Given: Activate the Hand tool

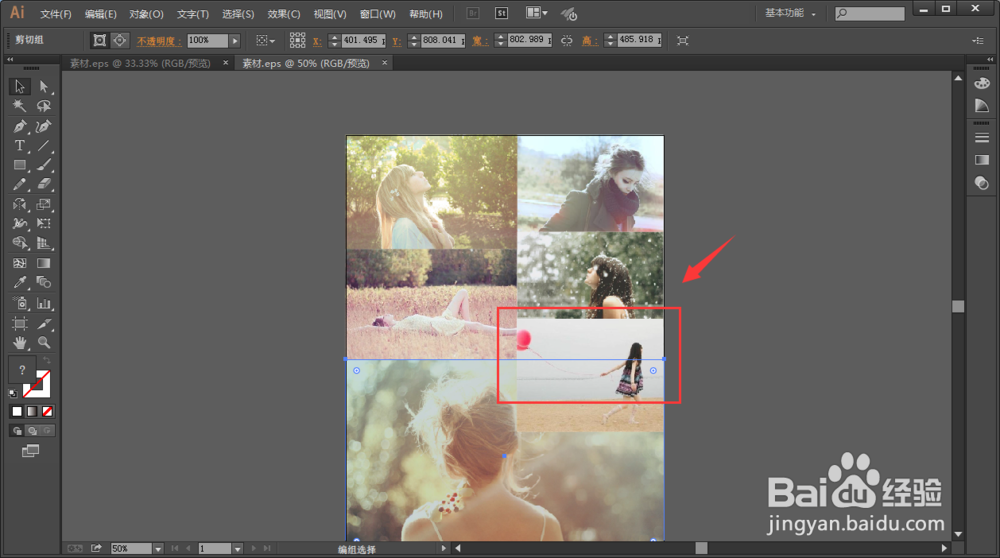Looking at the screenshot, I should point(20,342).
